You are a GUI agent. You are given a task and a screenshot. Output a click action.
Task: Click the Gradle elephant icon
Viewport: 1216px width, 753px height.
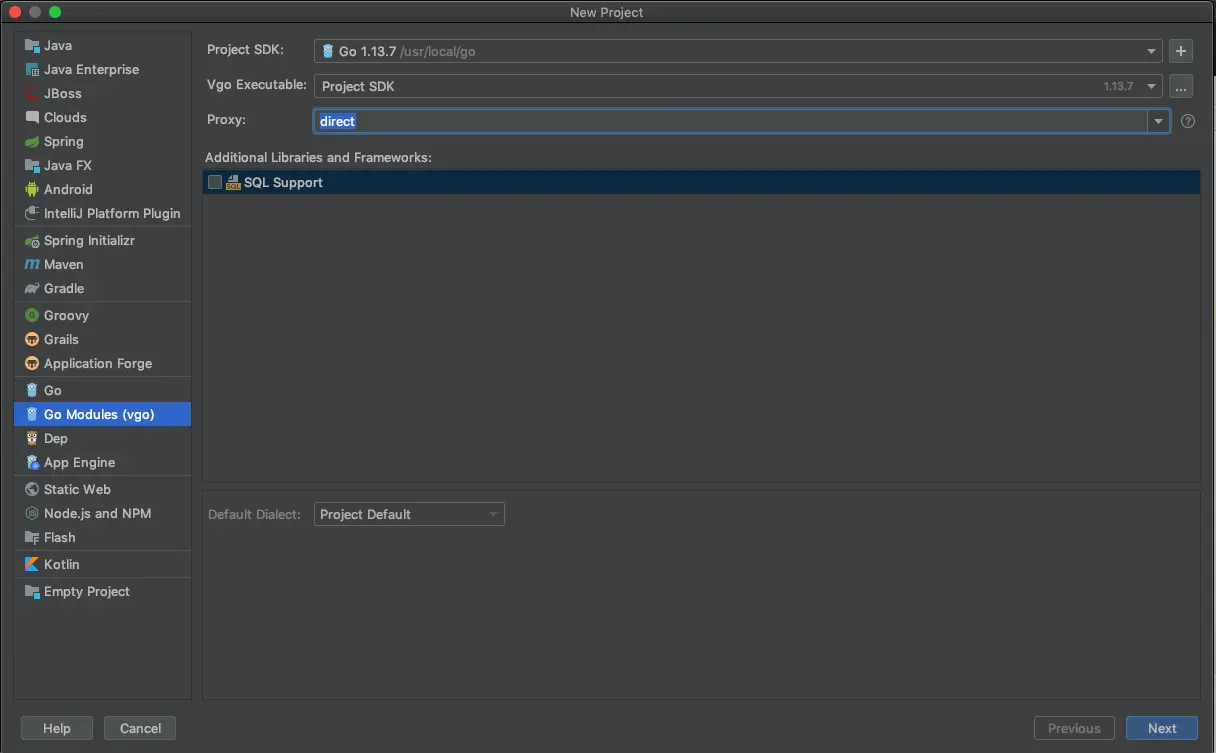tap(32, 288)
